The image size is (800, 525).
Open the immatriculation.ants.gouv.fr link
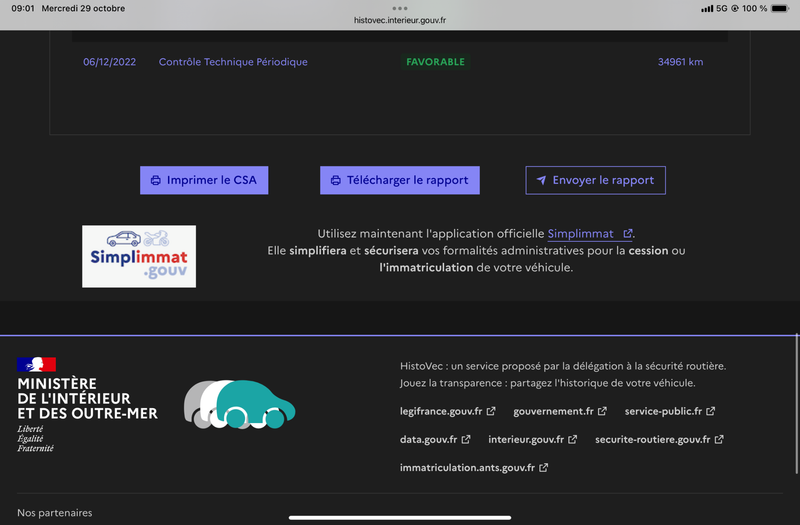467,467
